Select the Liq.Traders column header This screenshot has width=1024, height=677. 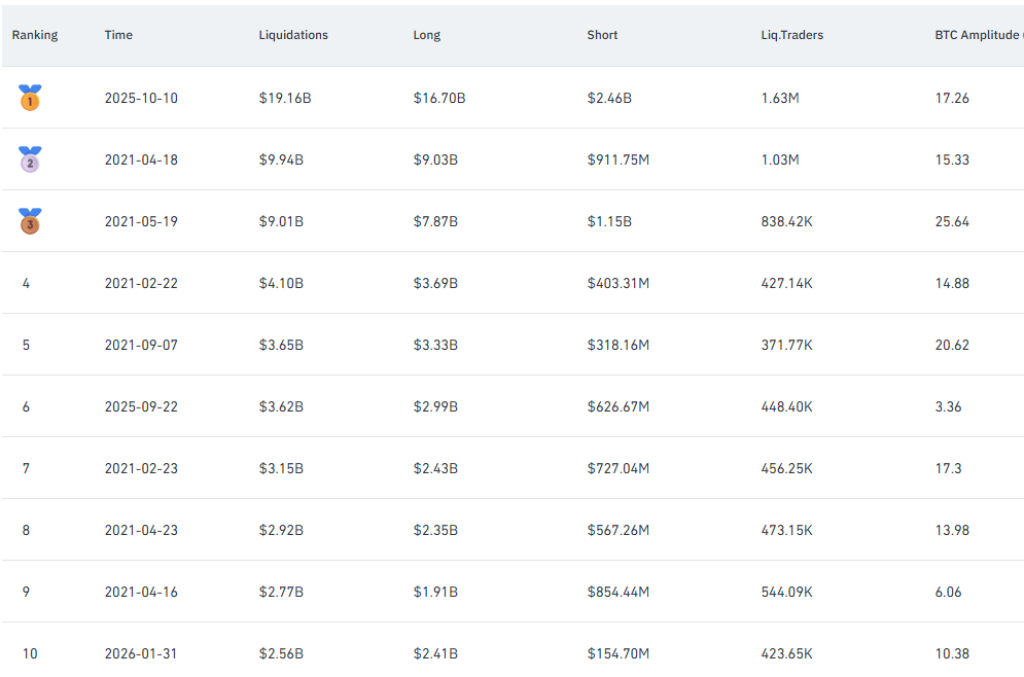point(791,35)
